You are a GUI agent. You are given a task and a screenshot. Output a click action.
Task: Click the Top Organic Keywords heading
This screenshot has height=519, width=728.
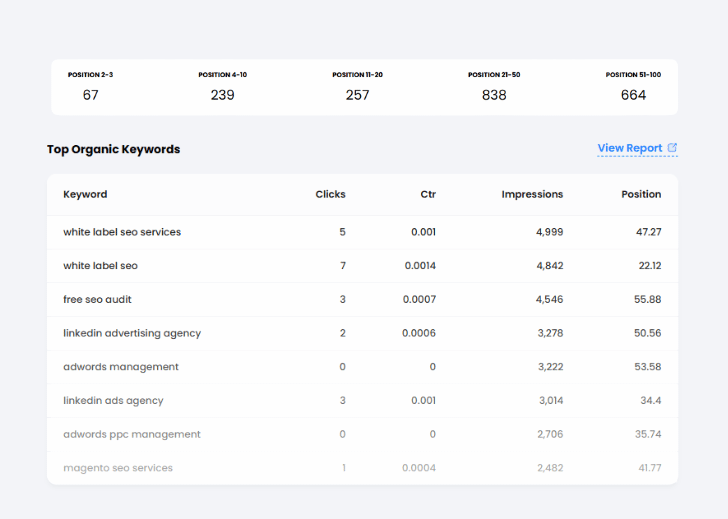pyautogui.click(x=113, y=149)
